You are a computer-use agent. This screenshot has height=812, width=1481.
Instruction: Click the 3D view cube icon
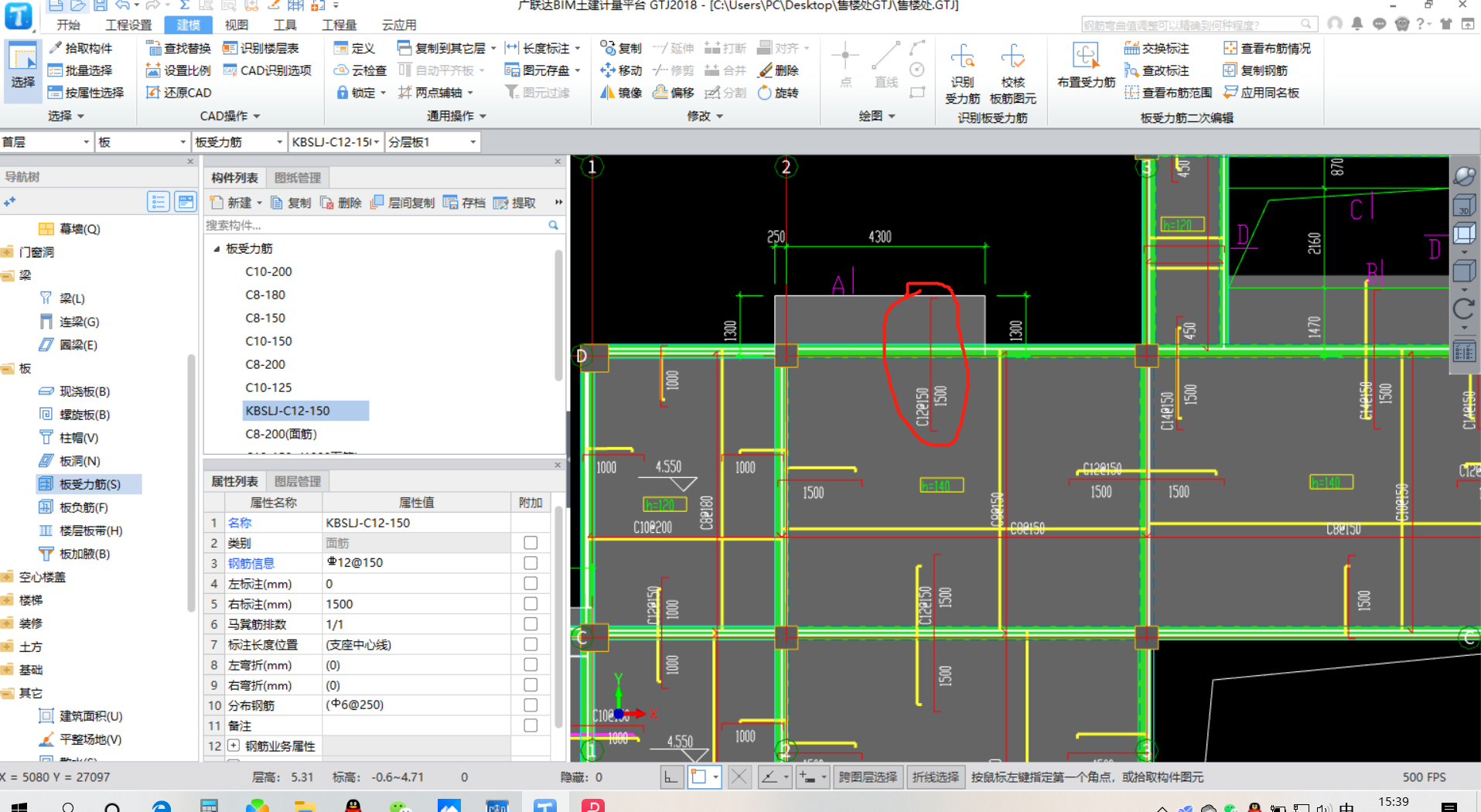(x=1463, y=206)
